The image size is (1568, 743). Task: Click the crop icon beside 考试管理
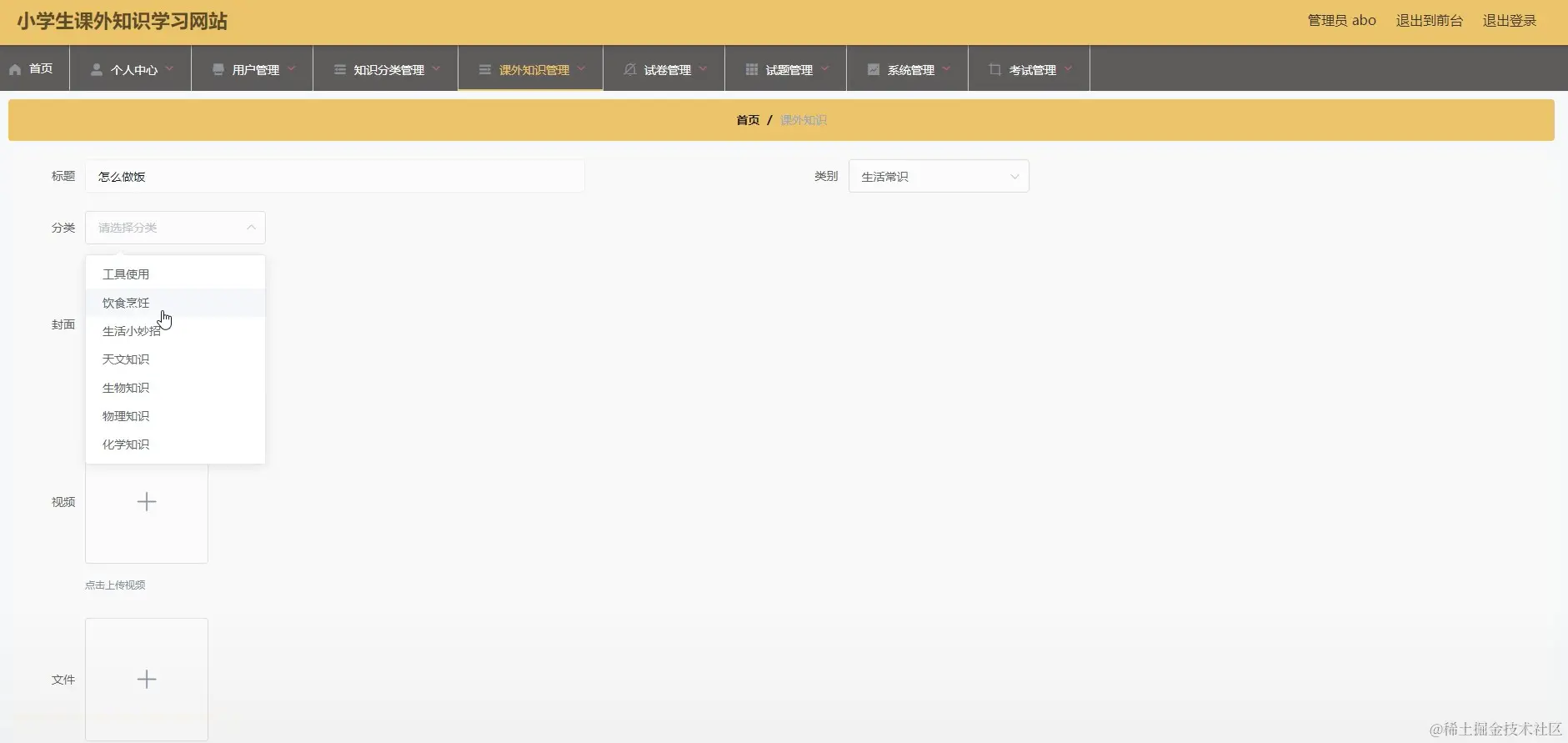pos(995,69)
